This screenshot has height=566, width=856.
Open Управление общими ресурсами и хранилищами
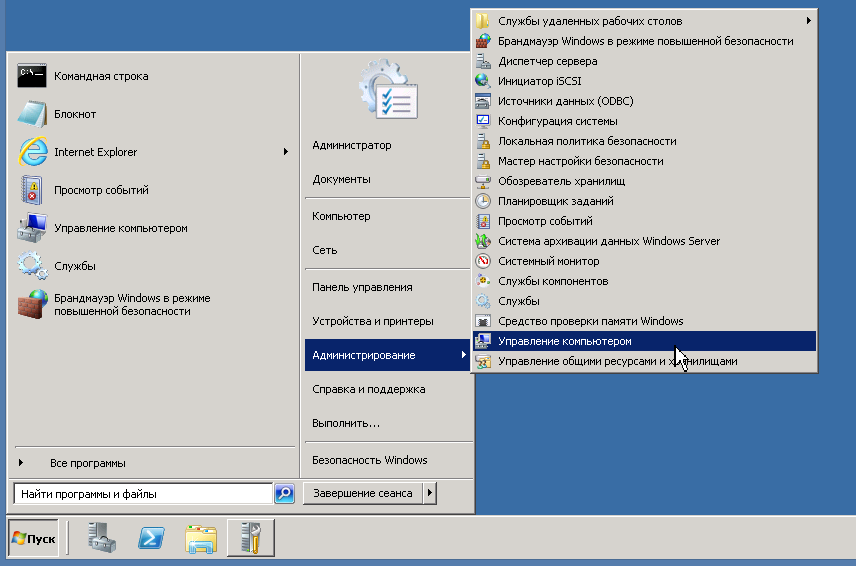(645, 361)
